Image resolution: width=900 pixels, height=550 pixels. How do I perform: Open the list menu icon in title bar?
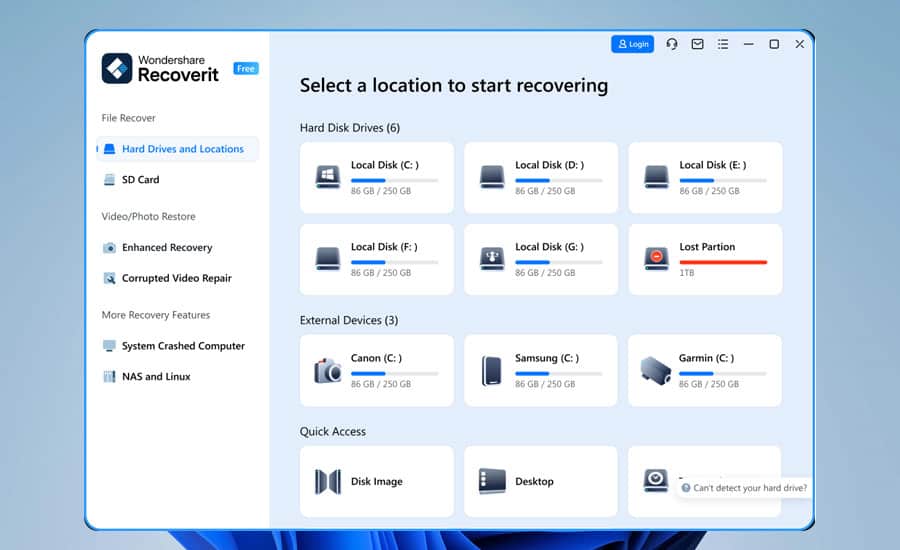coord(723,44)
